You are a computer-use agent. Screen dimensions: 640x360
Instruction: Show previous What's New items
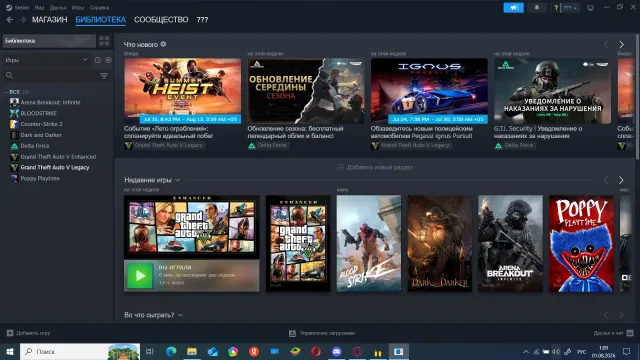coord(606,44)
